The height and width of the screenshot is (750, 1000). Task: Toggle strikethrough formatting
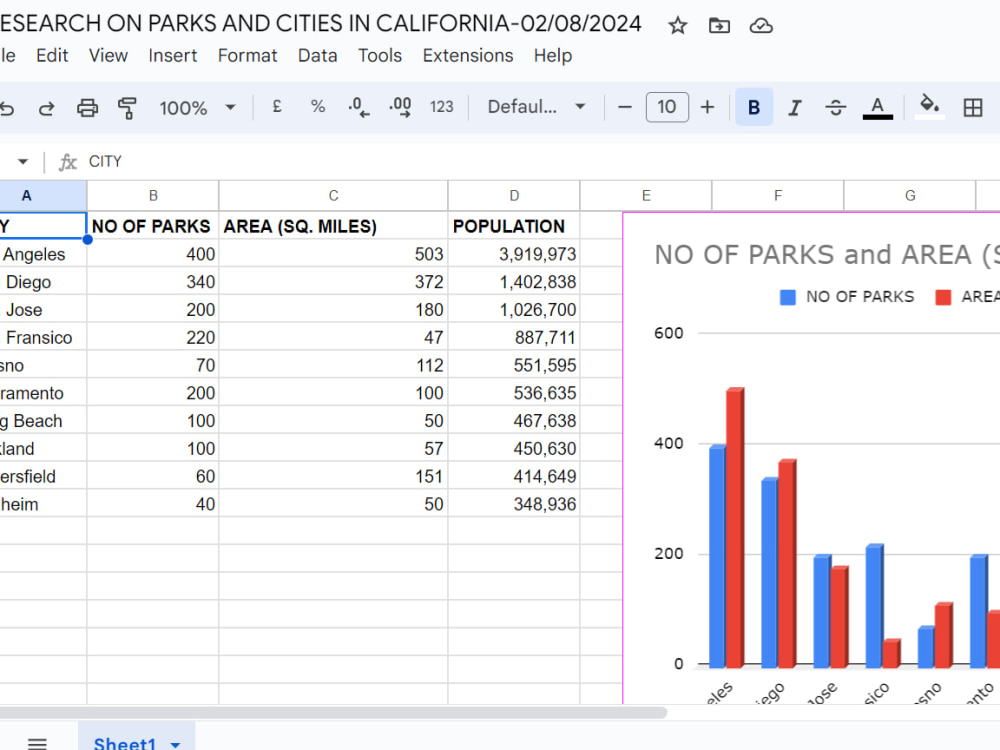[x=835, y=108]
